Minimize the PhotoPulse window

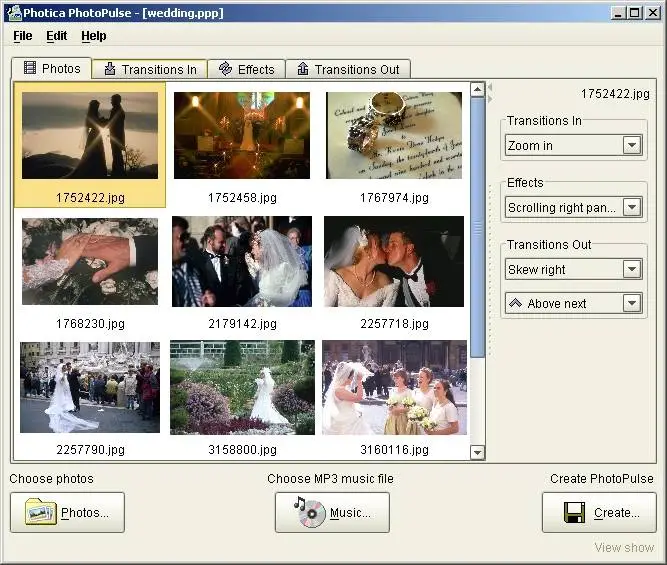pos(618,13)
